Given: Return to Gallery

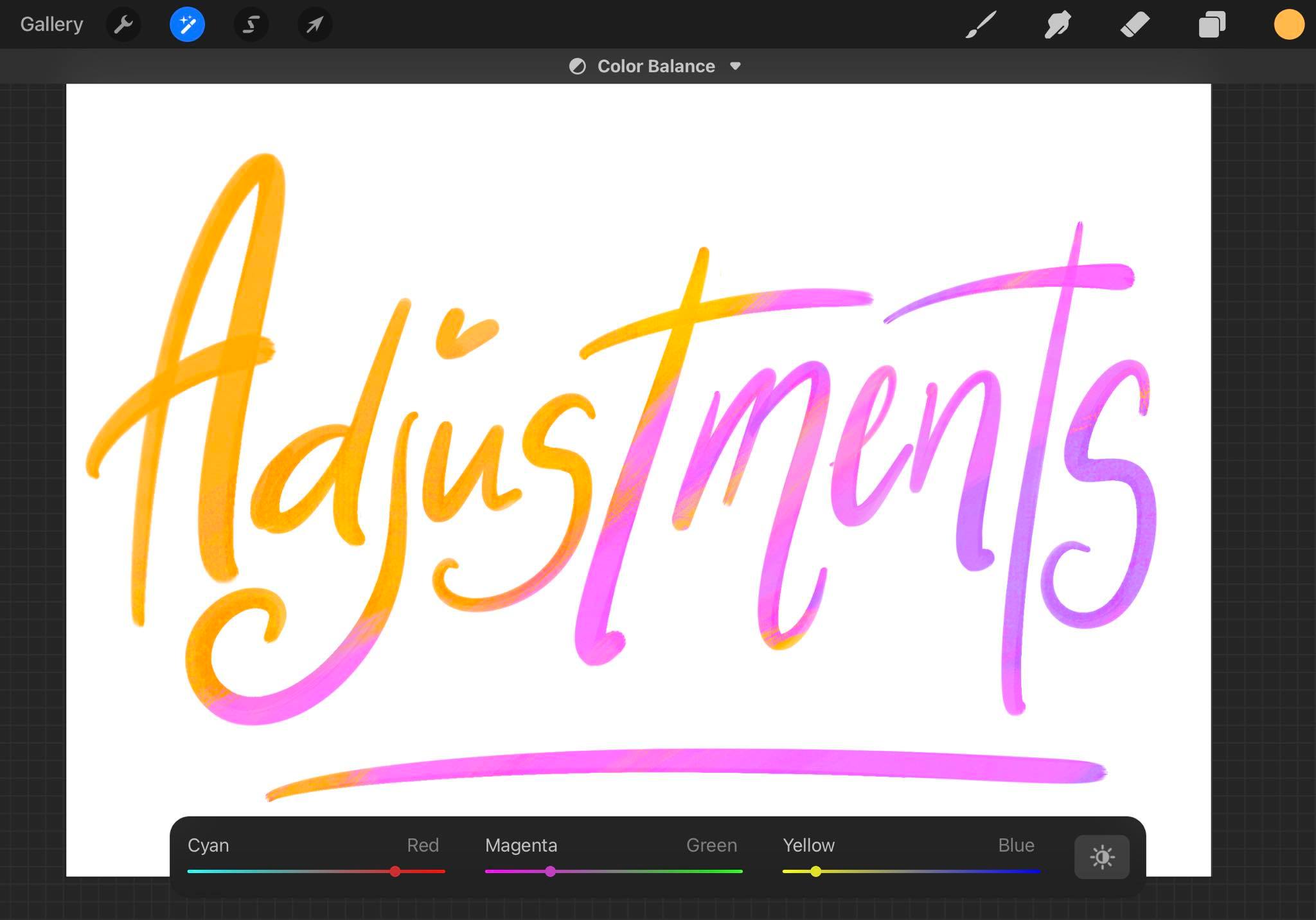Looking at the screenshot, I should [51, 24].
